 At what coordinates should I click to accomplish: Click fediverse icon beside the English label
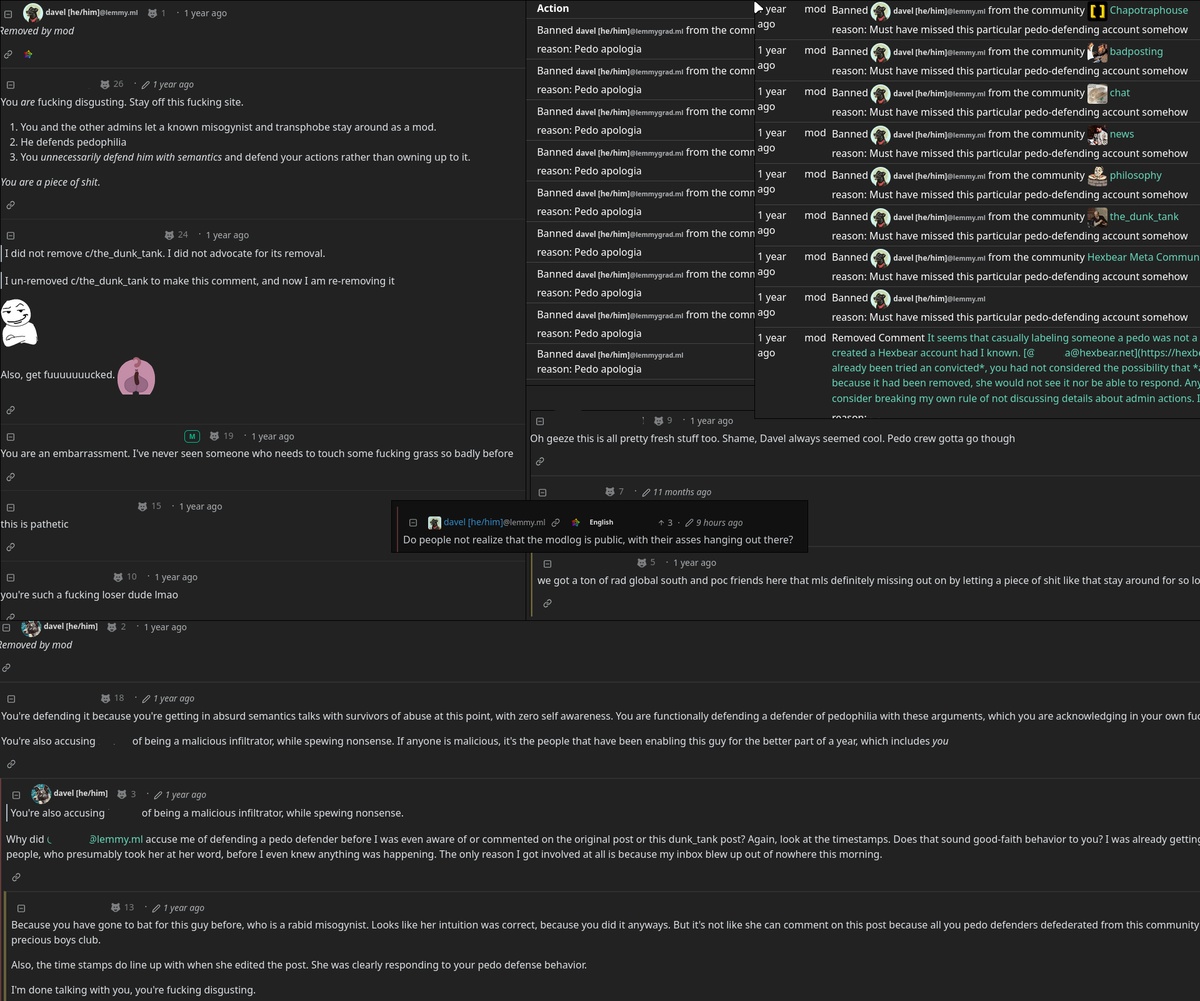pos(575,522)
